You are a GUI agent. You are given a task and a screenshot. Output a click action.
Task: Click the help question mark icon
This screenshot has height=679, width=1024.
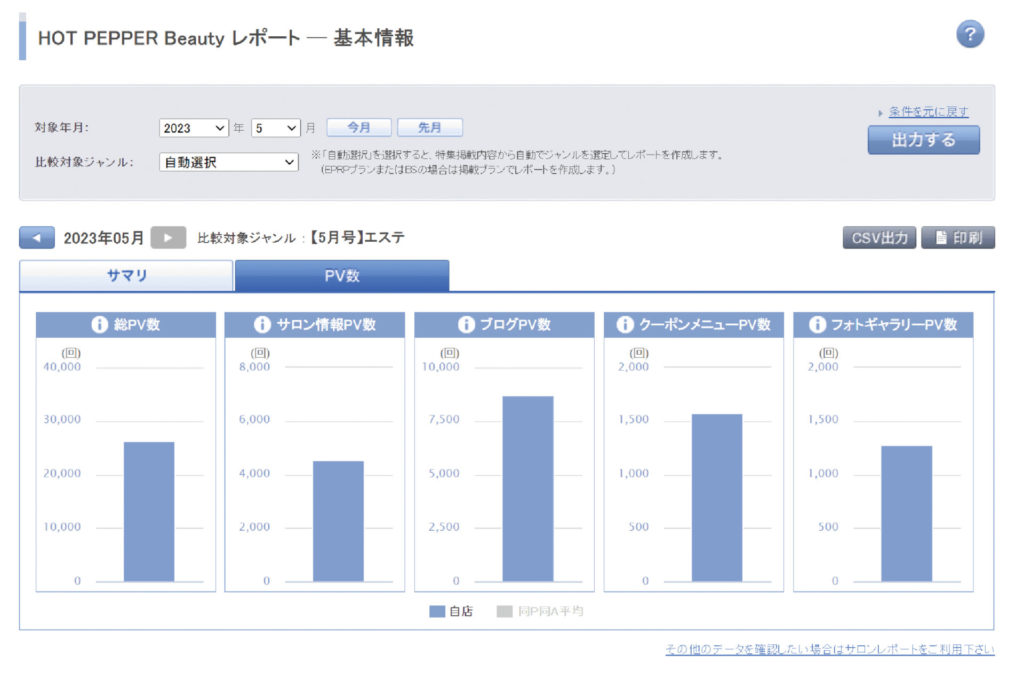pos(969,34)
